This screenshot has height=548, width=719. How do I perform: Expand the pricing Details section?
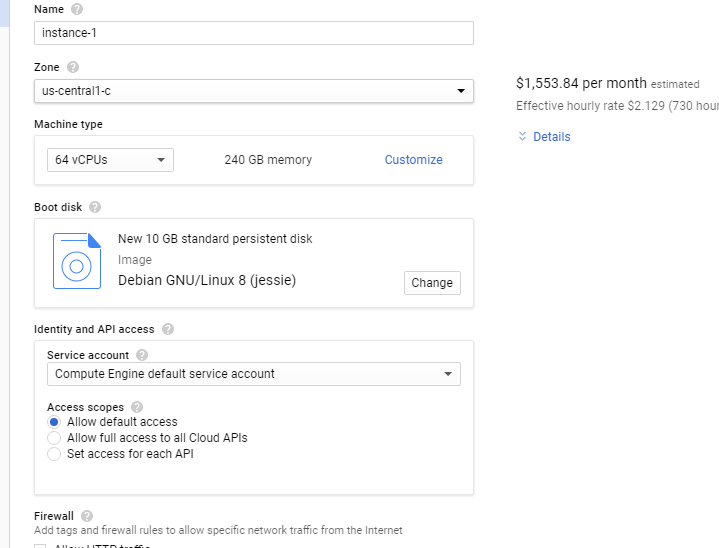coord(544,137)
